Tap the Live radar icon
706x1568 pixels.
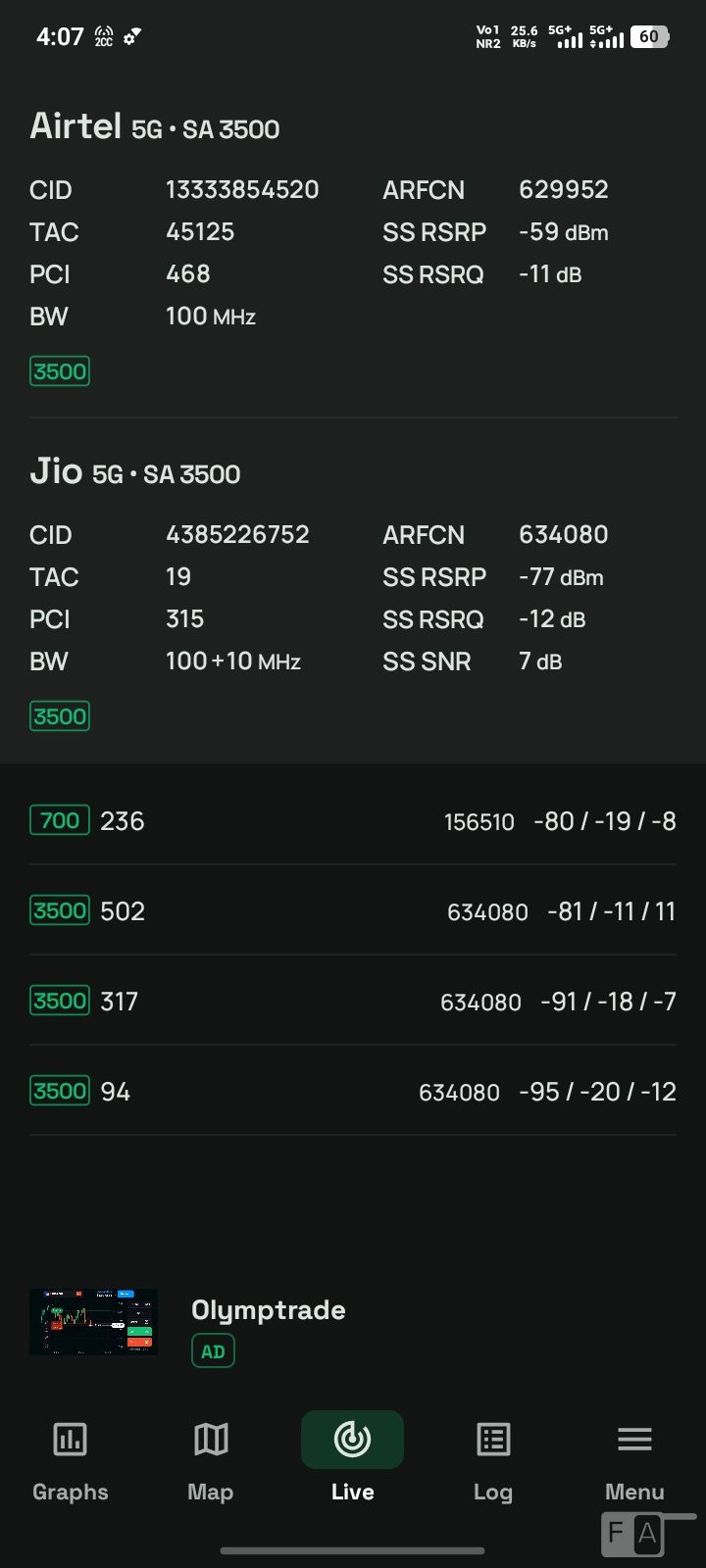point(352,1440)
